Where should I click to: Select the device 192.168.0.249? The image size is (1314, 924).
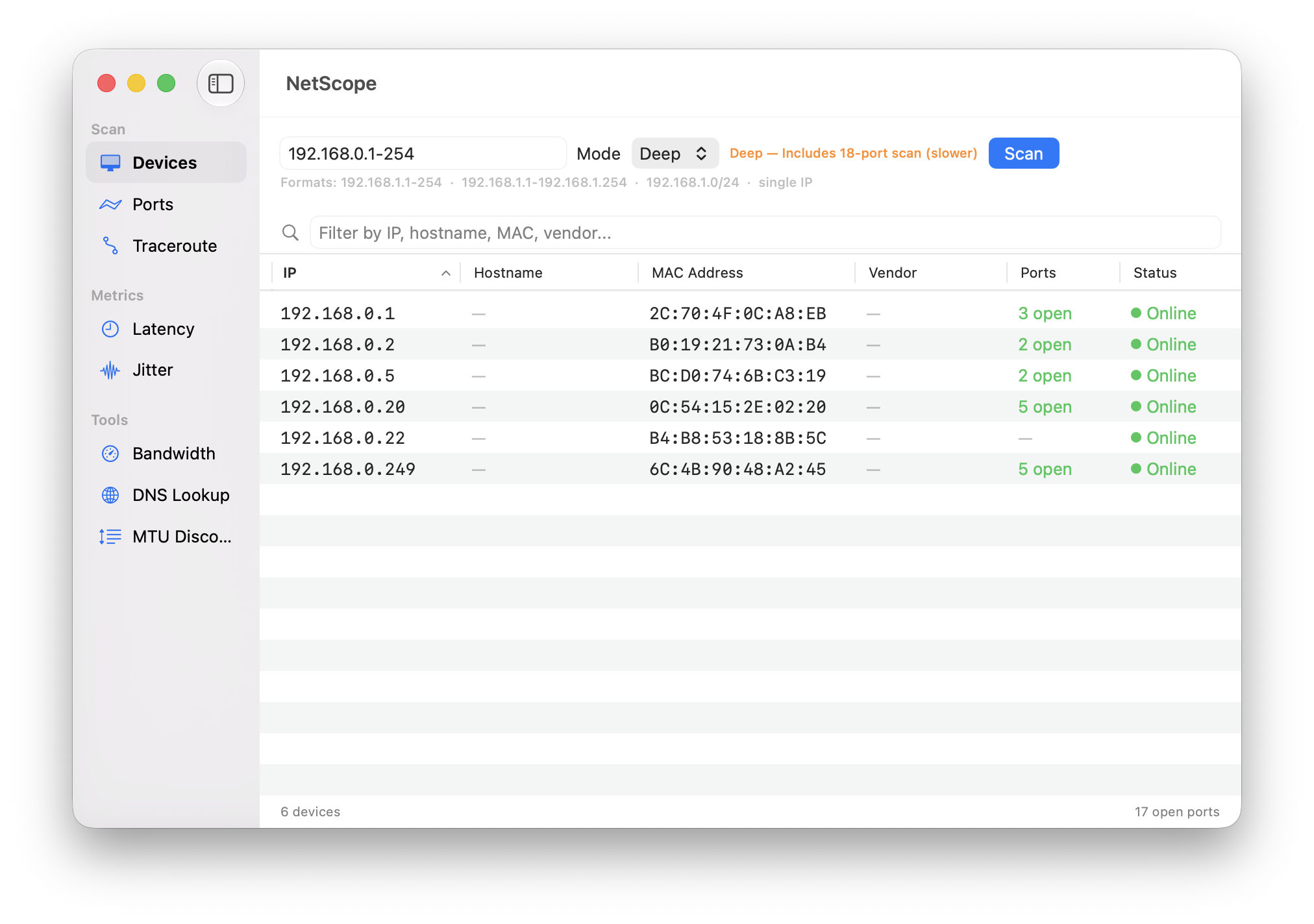coord(750,469)
